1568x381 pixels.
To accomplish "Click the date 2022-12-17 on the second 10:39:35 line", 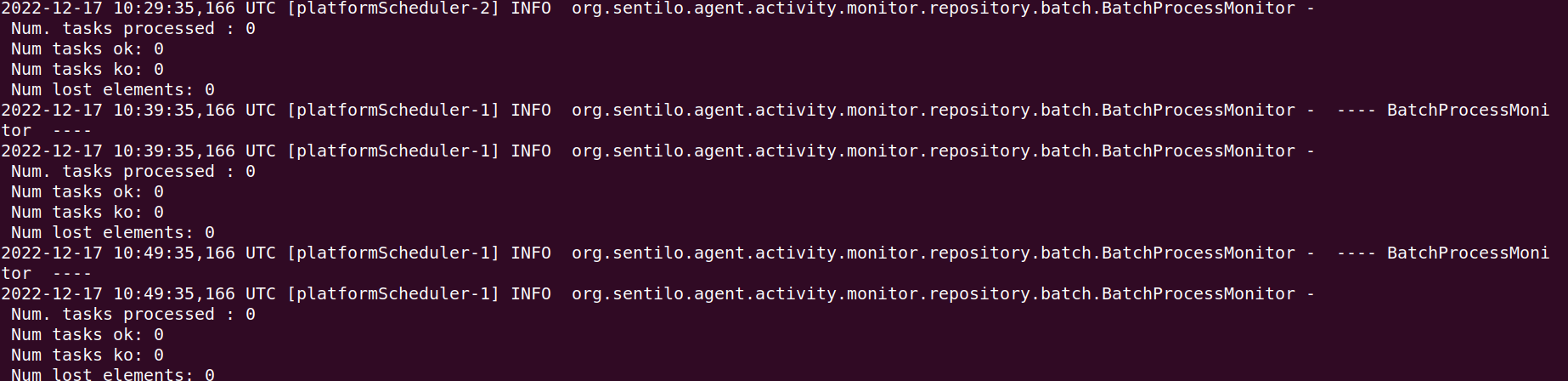I will coord(51,151).
